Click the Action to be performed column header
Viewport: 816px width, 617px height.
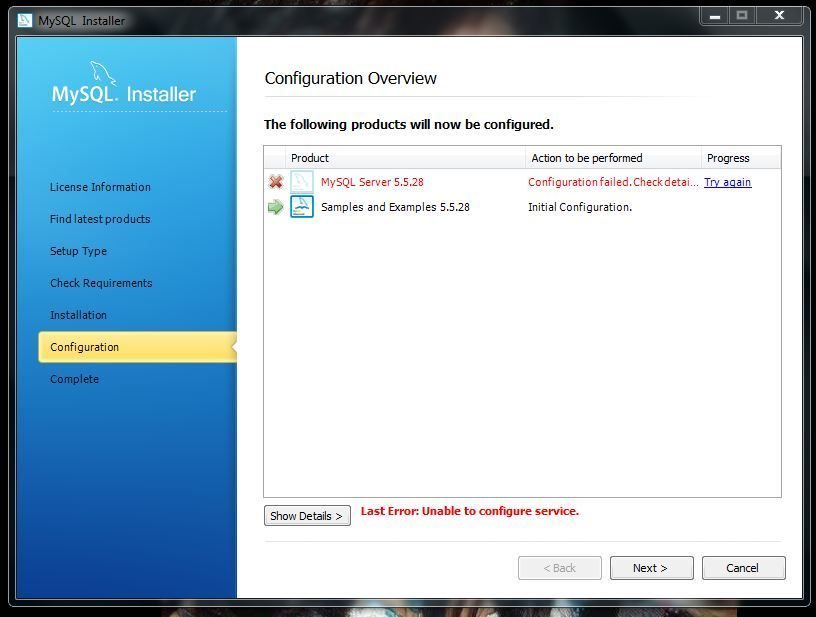click(x=613, y=158)
